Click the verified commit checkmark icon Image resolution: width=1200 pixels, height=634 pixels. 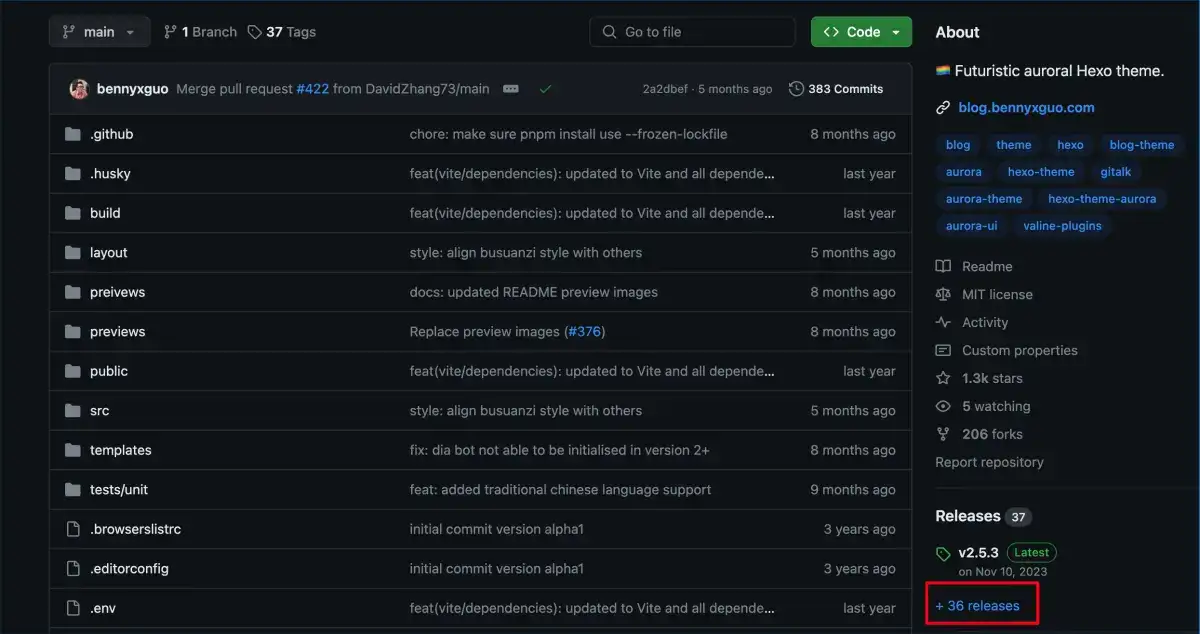click(546, 89)
